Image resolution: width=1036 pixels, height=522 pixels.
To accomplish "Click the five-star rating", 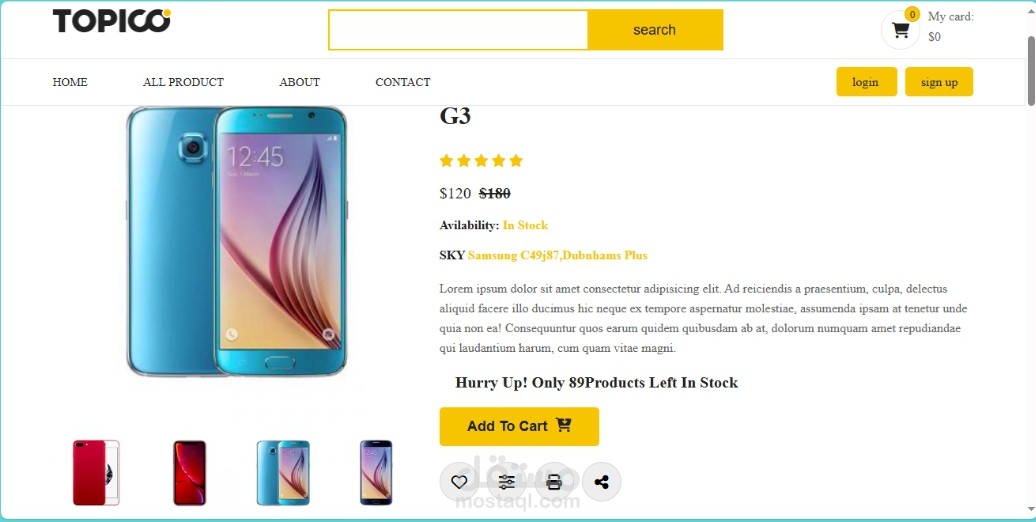I will [x=481, y=161].
